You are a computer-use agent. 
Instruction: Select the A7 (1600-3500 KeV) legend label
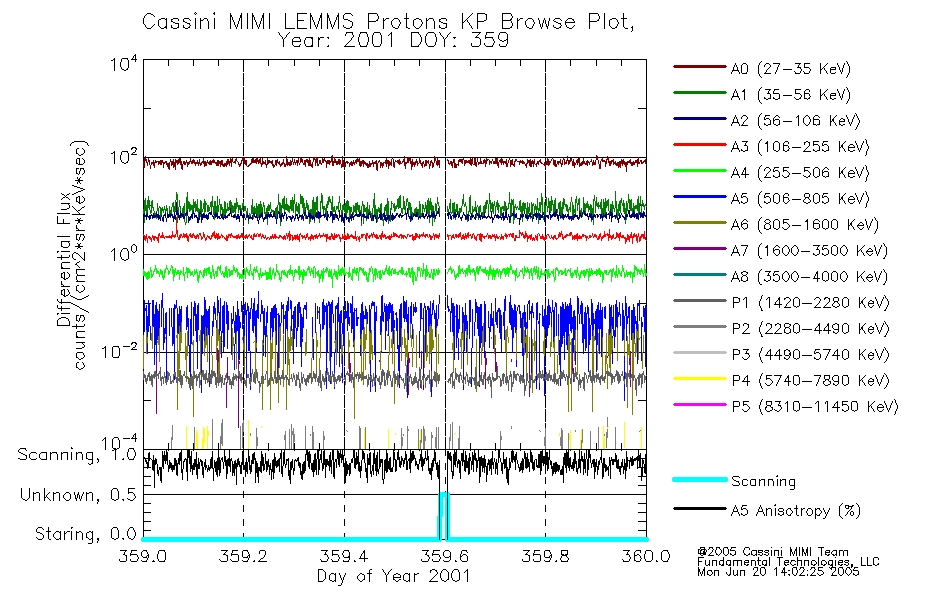[x=809, y=251]
